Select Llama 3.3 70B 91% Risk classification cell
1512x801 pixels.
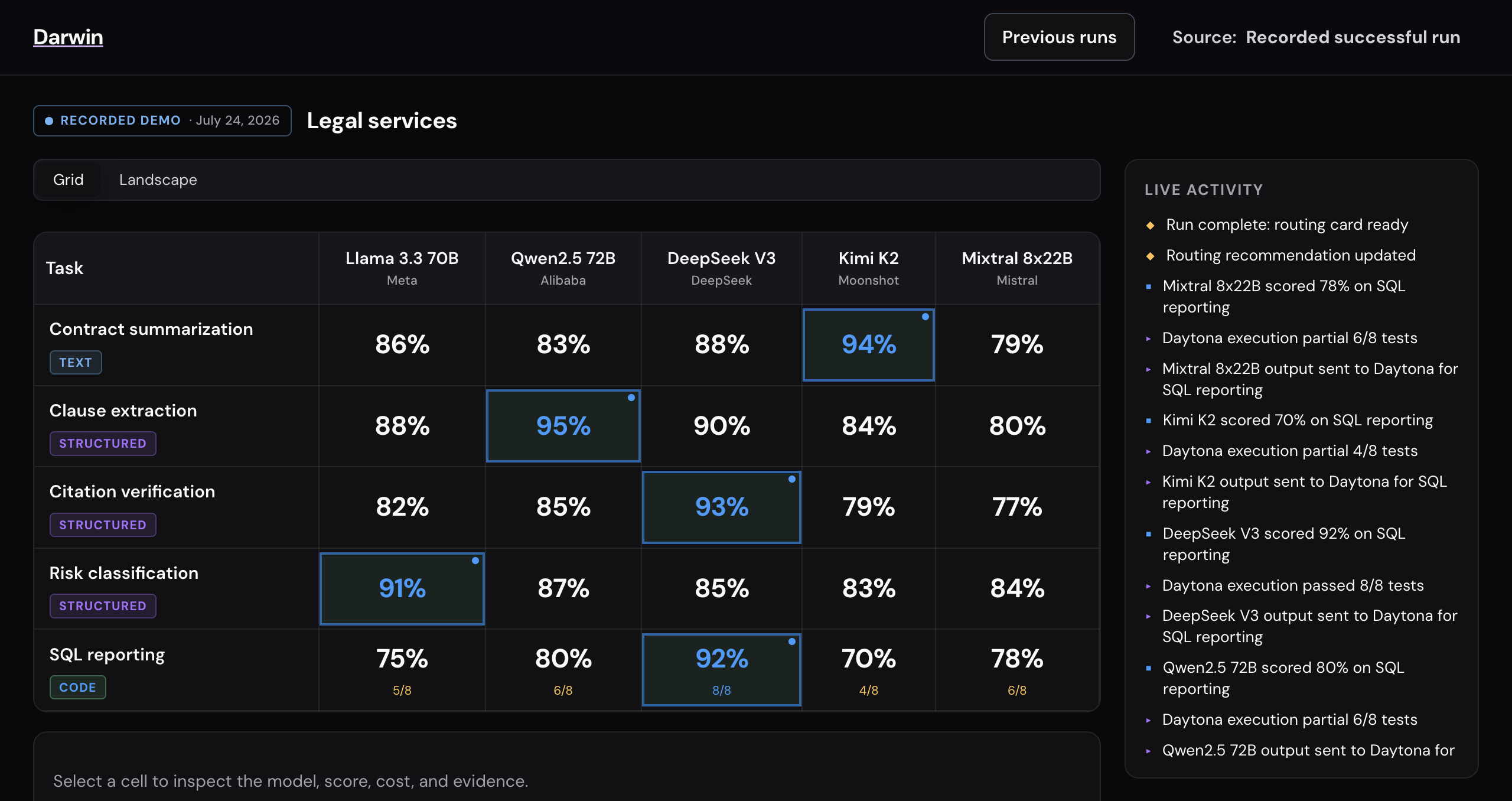point(402,588)
